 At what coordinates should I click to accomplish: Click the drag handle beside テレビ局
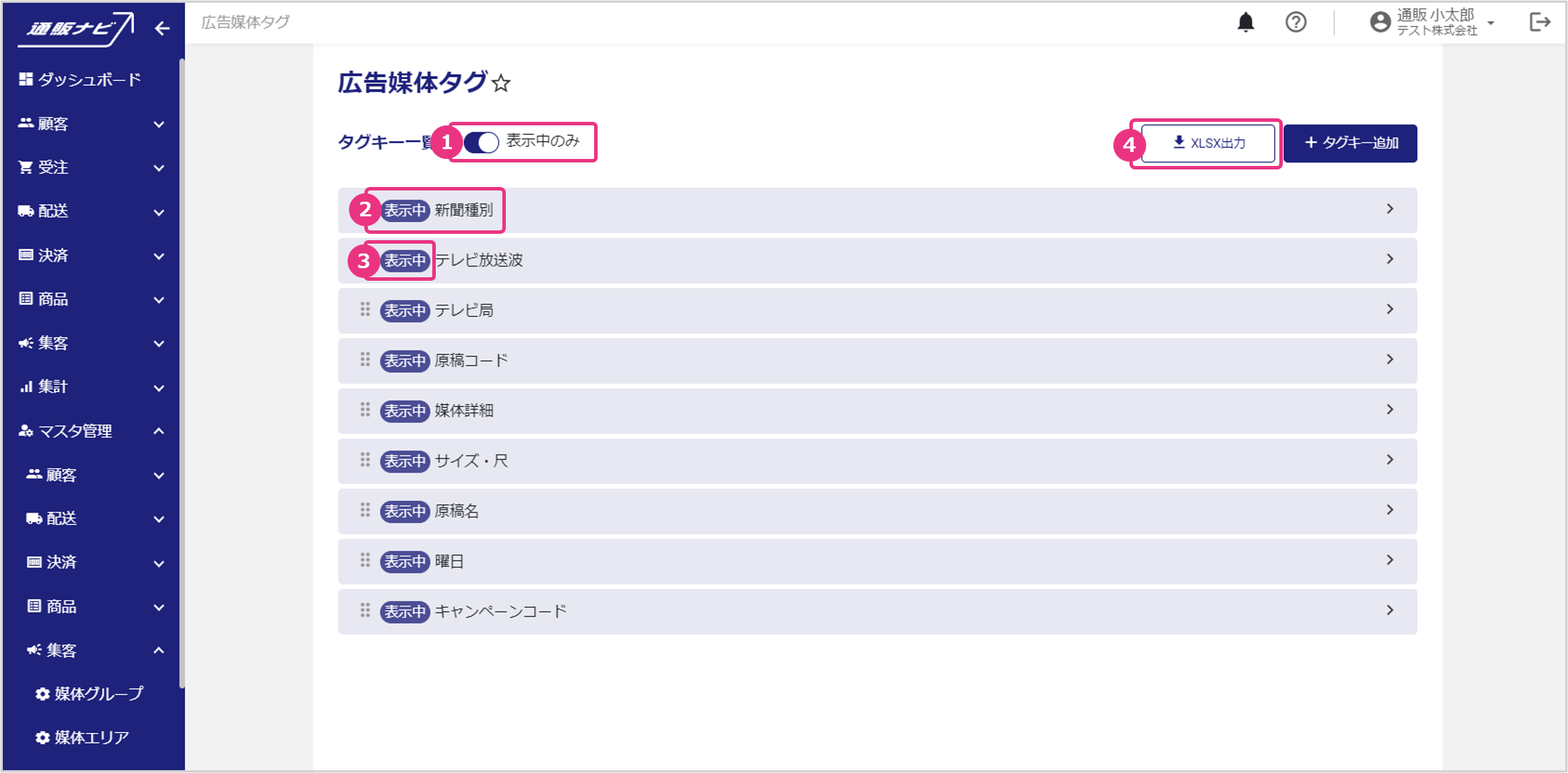point(365,309)
